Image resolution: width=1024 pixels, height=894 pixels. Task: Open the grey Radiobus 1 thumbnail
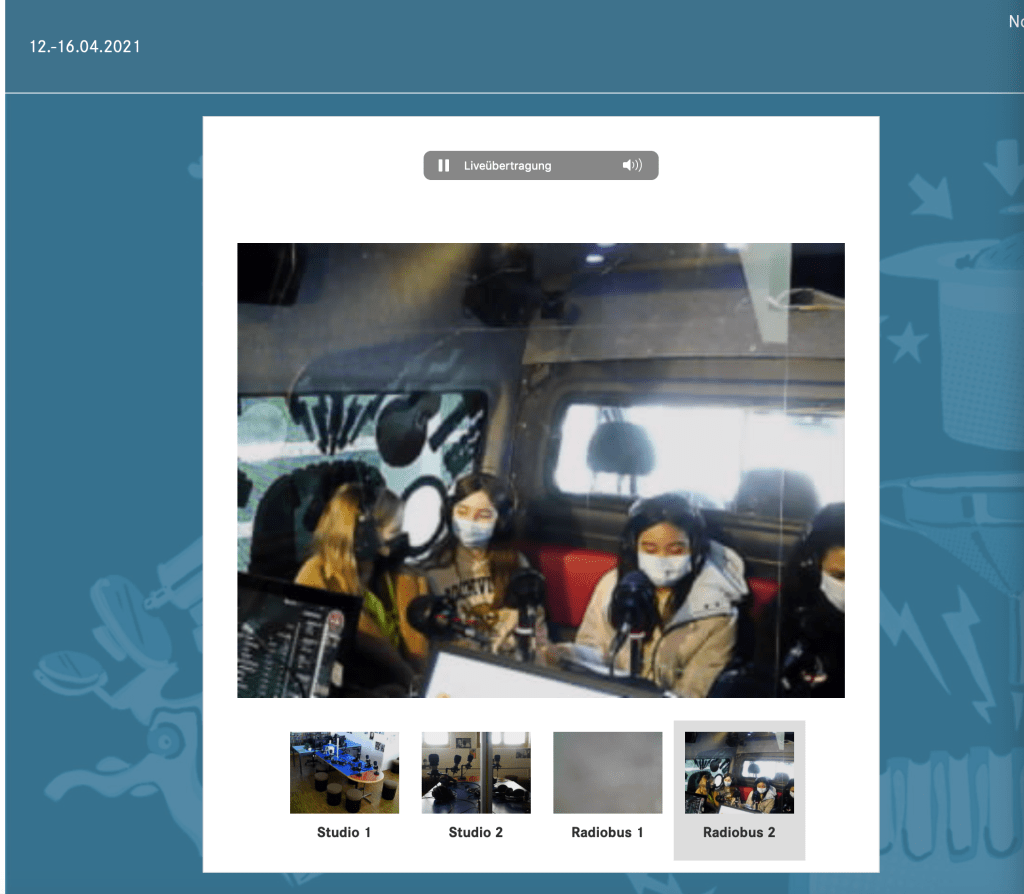pyautogui.click(x=608, y=772)
